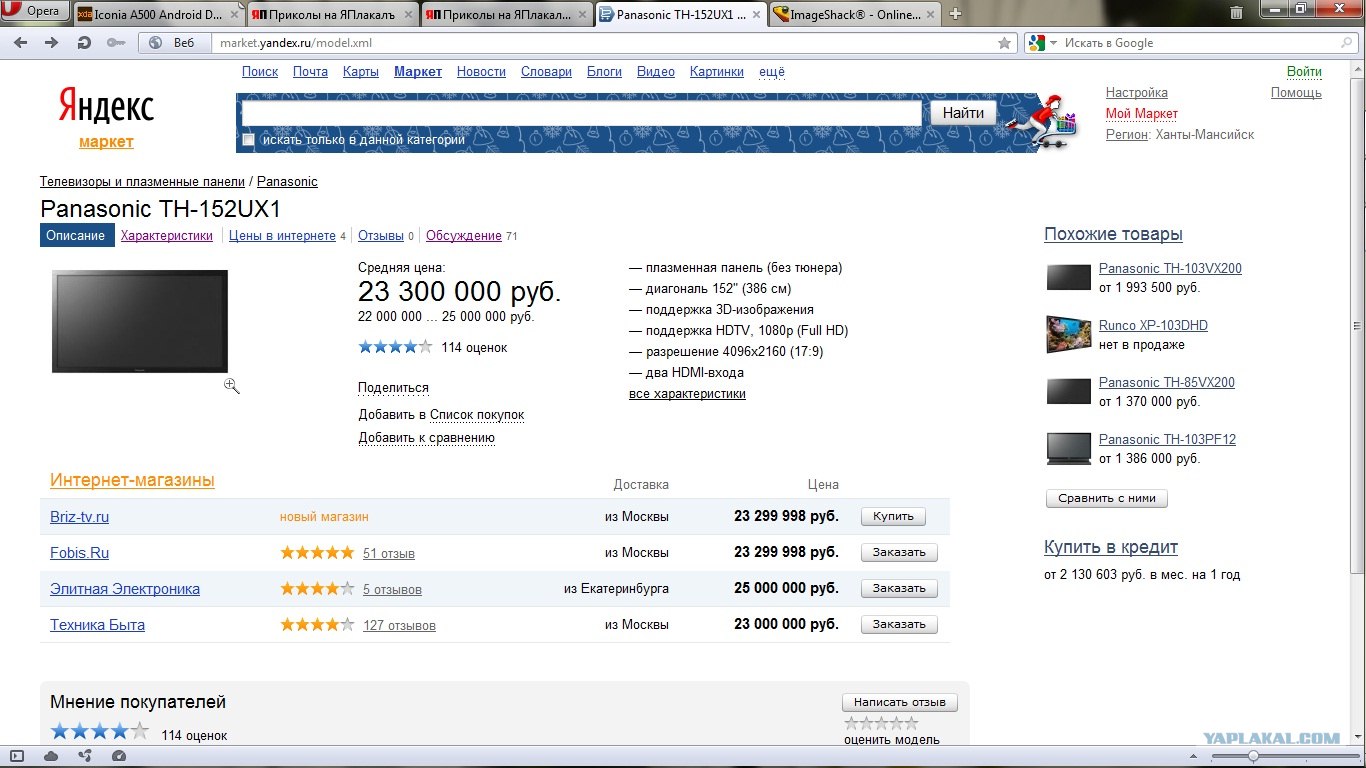Close the Panasonic TH-152UX1 tab
This screenshot has height=768, width=1366.
(756, 14)
